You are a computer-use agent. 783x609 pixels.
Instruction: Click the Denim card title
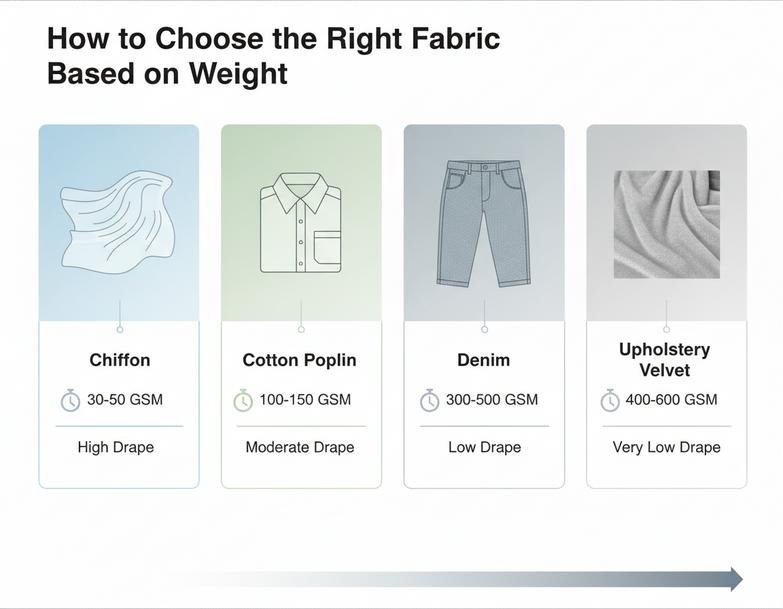tap(484, 360)
